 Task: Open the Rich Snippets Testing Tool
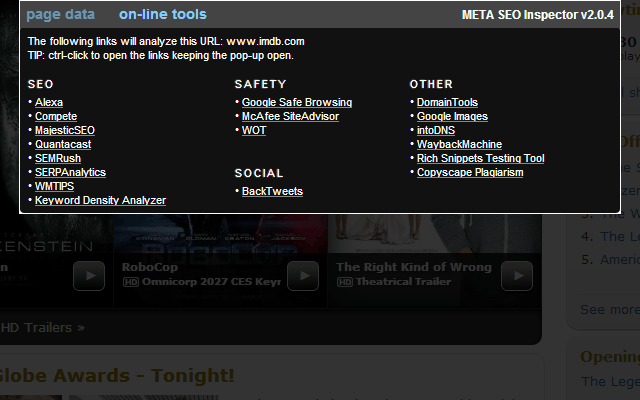click(x=480, y=158)
